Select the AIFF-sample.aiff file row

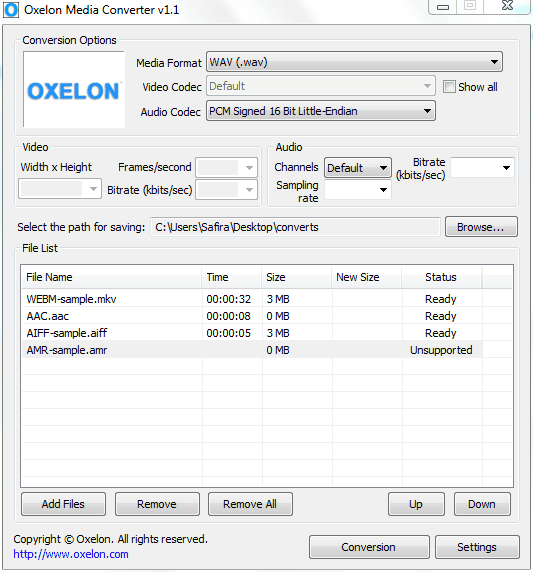252,333
